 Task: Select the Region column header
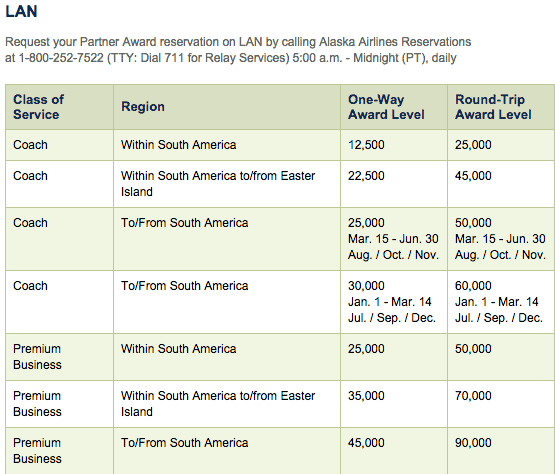(x=143, y=107)
